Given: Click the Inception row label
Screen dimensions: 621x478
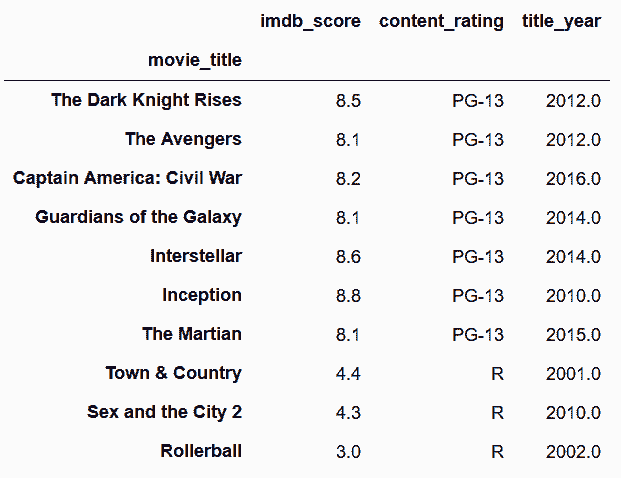Looking at the screenshot, I should coord(202,295).
